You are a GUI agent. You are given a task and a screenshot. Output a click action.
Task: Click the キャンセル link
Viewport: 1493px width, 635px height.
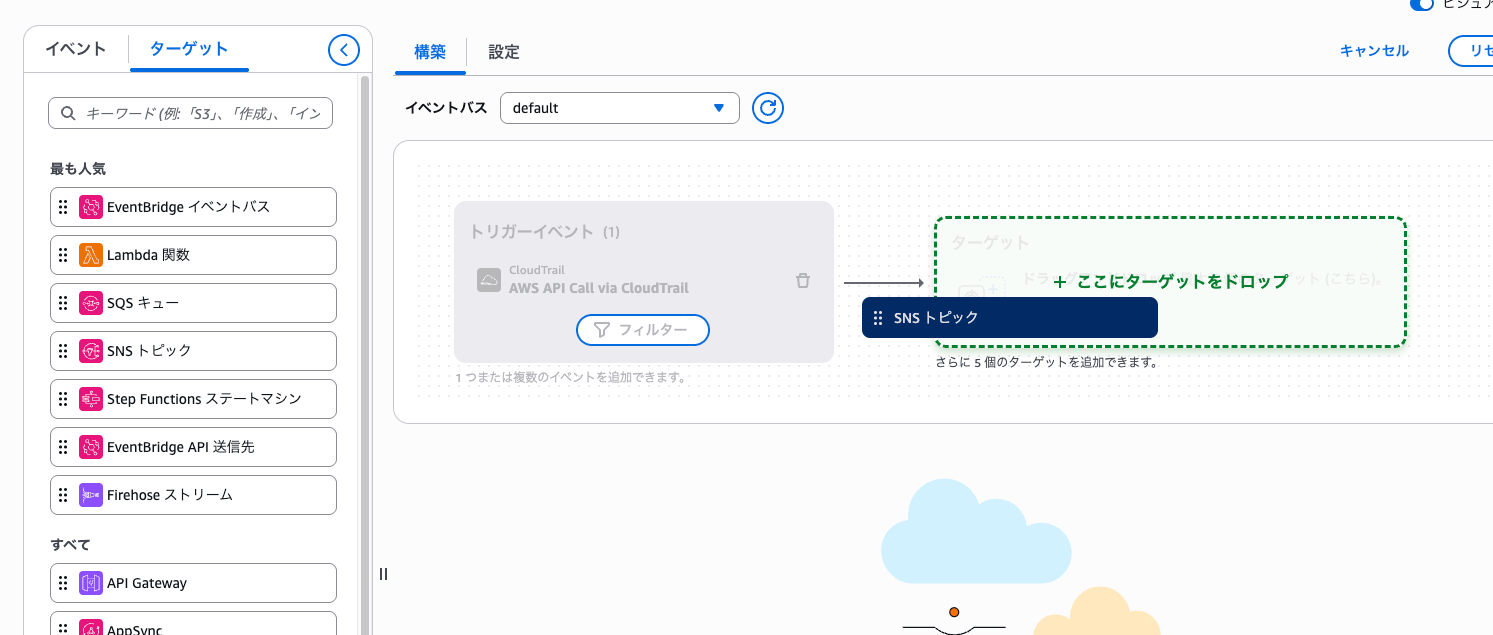click(1374, 51)
